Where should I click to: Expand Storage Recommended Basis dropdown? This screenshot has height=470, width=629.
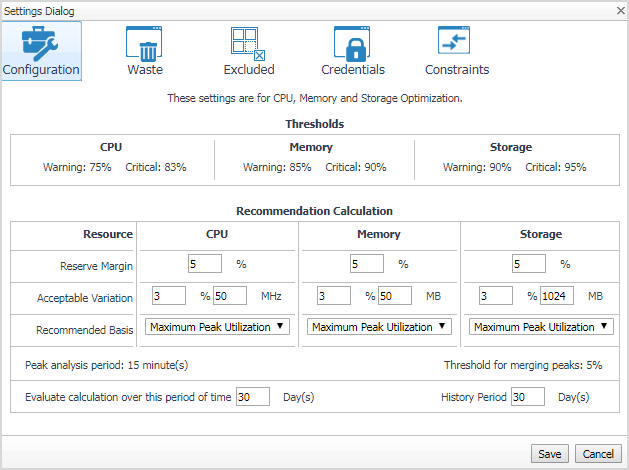pos(541,327)
